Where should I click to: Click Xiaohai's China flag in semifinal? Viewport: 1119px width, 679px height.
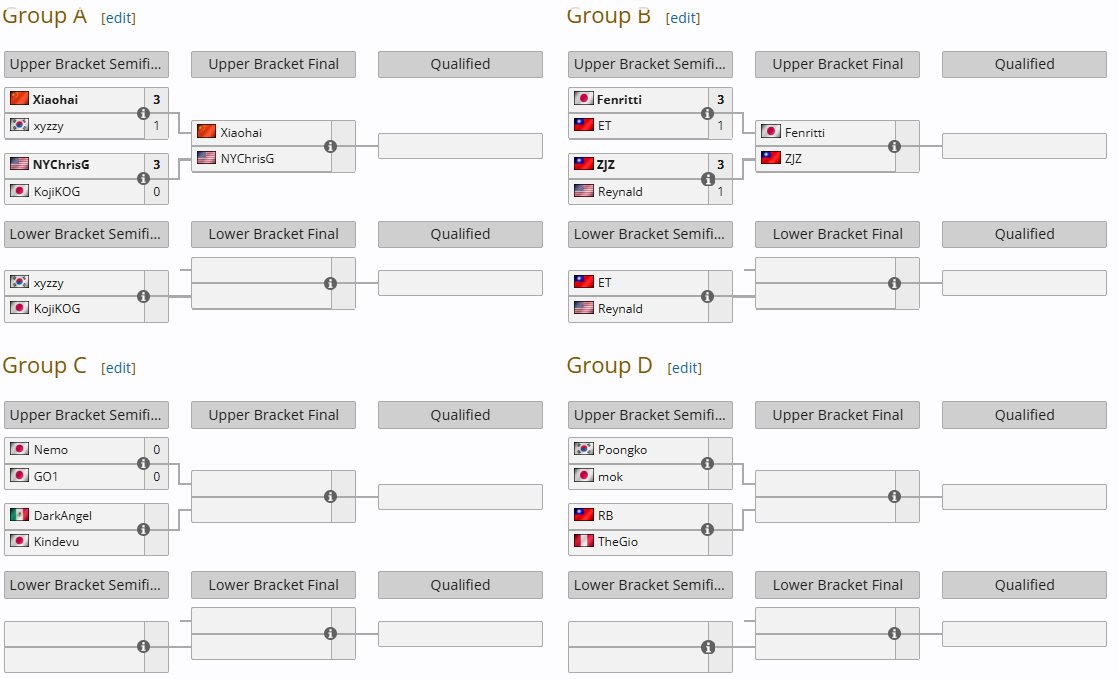point(19,99)
